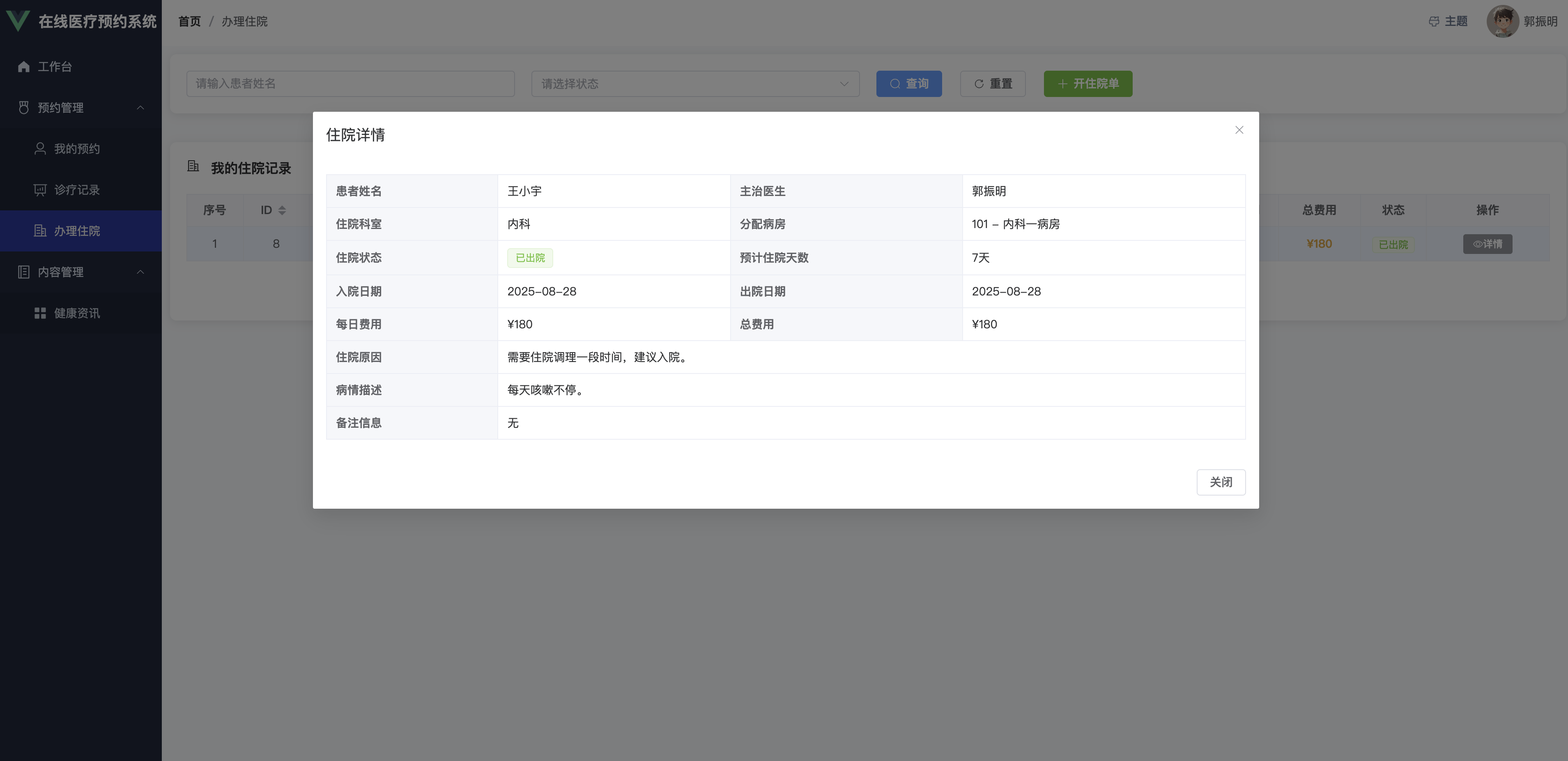
Task: Click the eye 详情 button in the row
Action: (x=1487, y=244)
